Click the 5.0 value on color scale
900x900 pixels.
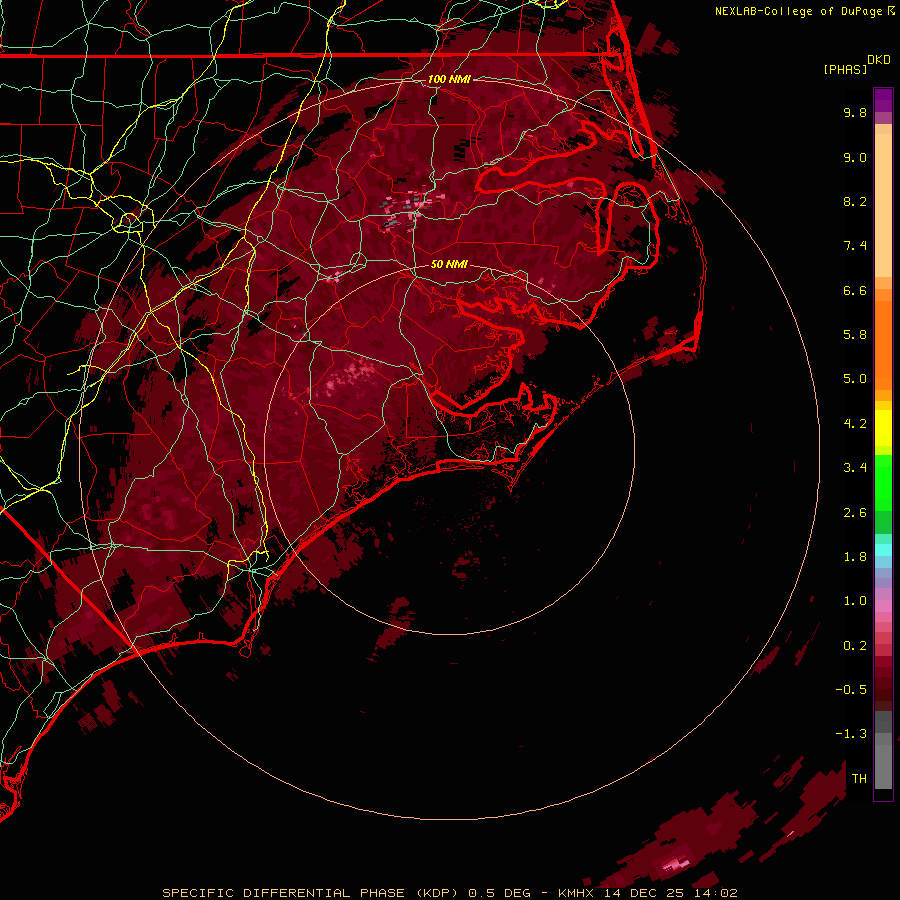point(855,379)
